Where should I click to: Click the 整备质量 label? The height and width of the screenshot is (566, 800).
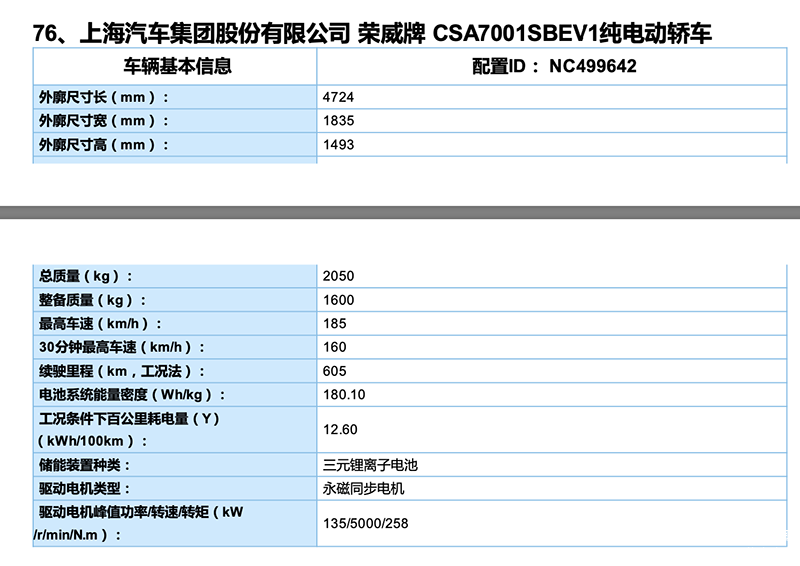(92, 300)
